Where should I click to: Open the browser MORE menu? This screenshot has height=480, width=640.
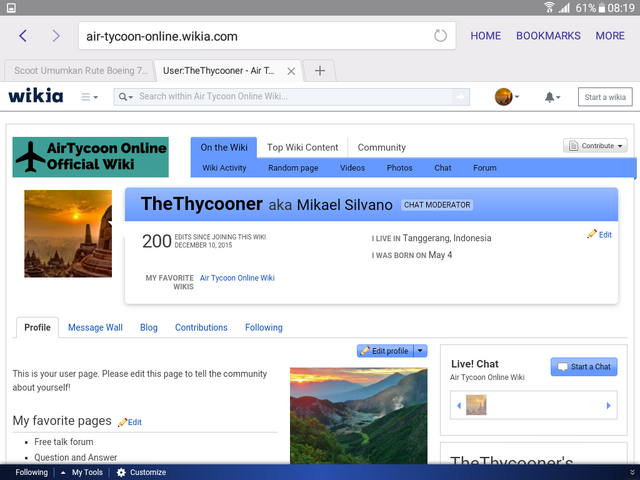610,36
